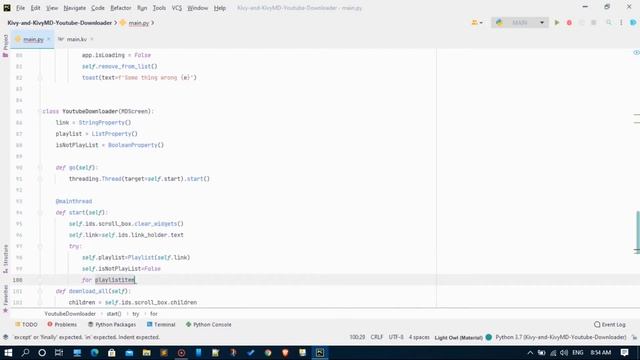Open the Code menu

[x=98, y=8]
